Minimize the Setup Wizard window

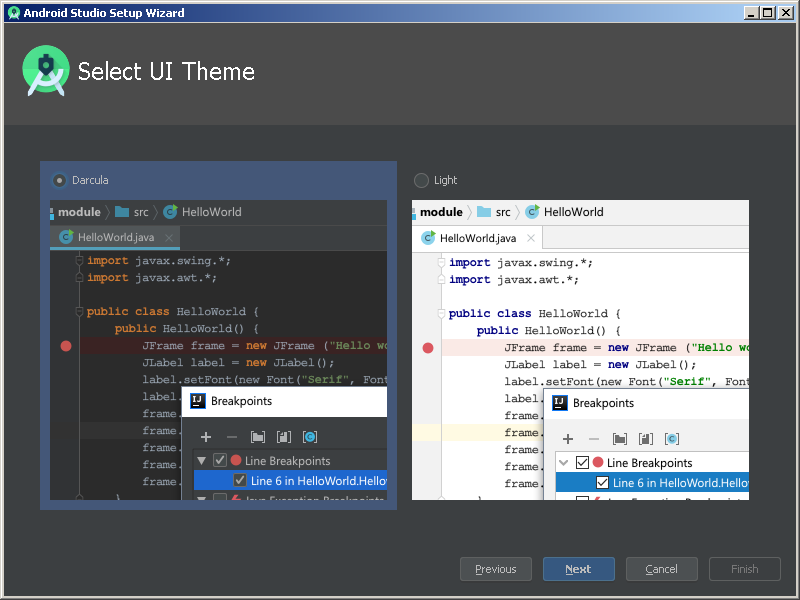click(751, 13)
